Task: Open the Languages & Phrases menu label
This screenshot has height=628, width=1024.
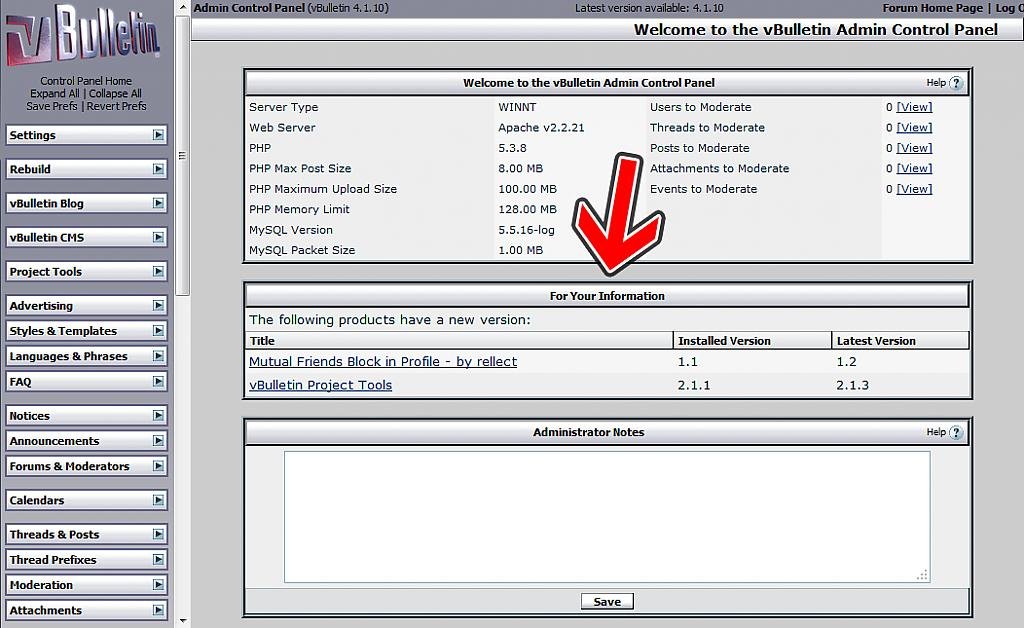Action: click(69, 356)
